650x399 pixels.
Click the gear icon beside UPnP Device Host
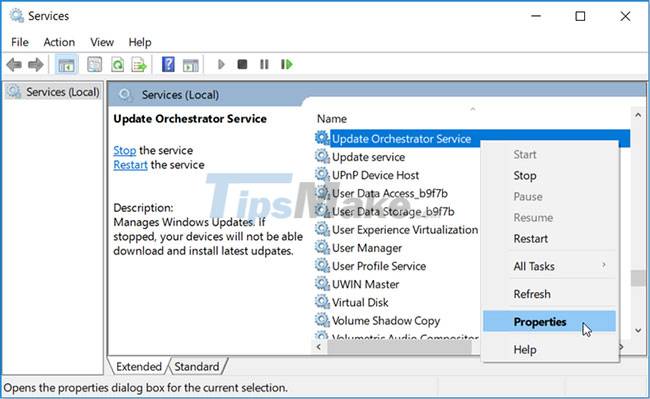pyautogui.click(x=322, y=174)
